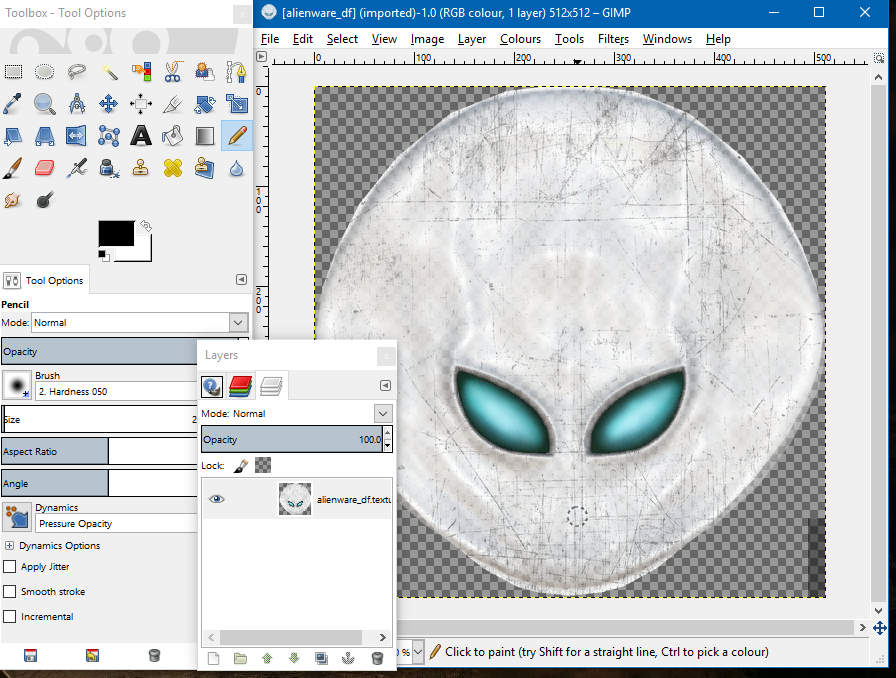Select the Zoom magnifier tool
The height and width of the screenshot is (678, 896).
(x=45, y=103)
